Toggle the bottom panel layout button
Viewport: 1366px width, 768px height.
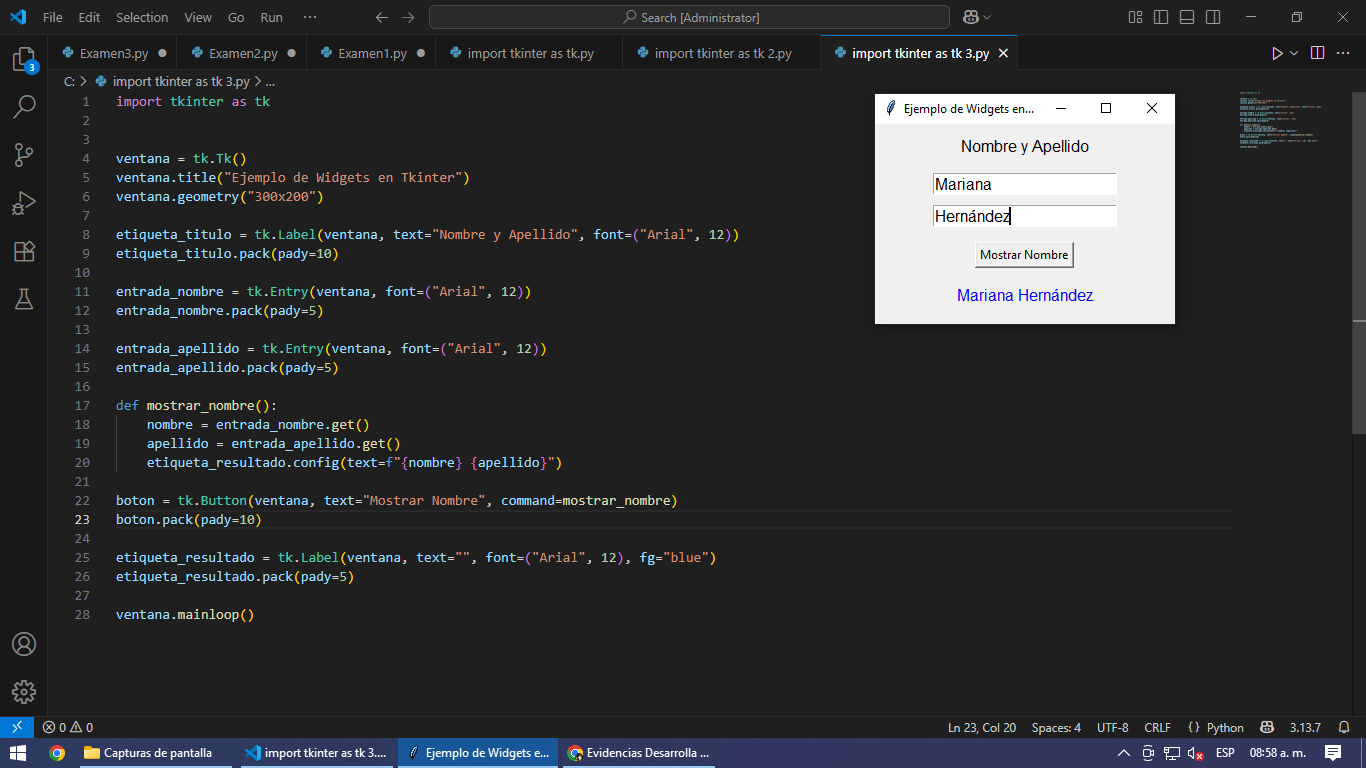(1187, 17)
